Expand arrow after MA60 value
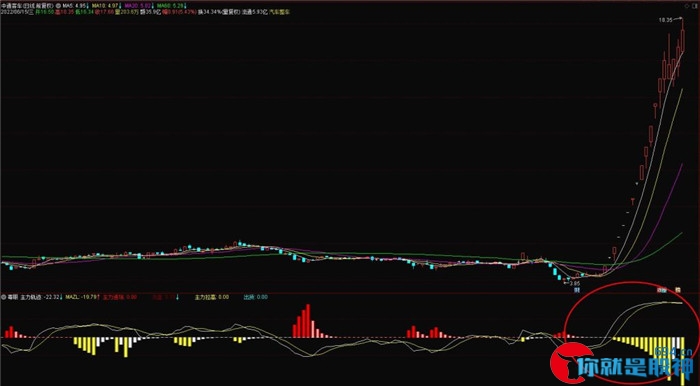The image size is (700, 386). tap(185, 5)
